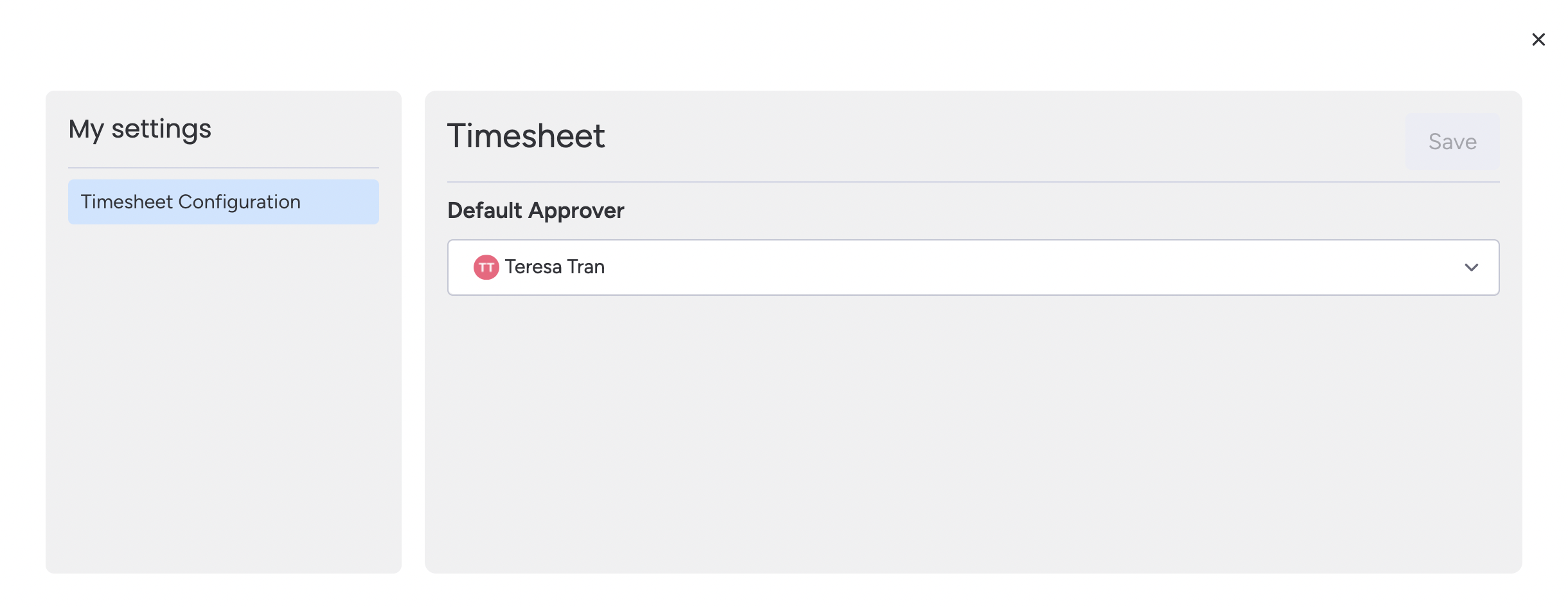Click the Timesheet panel title
This screenshot has height=607, width=1568.
pos(526,136)
